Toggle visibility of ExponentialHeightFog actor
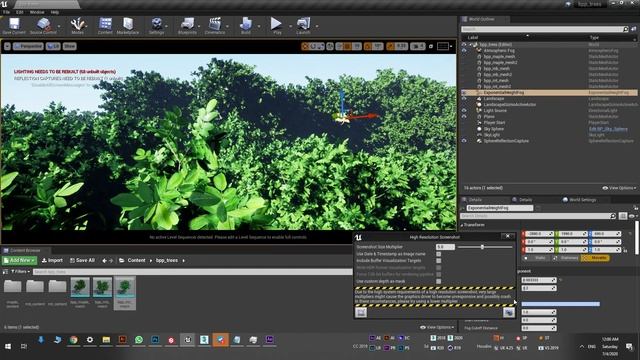The image size is (640, 360). pos(464,93)
